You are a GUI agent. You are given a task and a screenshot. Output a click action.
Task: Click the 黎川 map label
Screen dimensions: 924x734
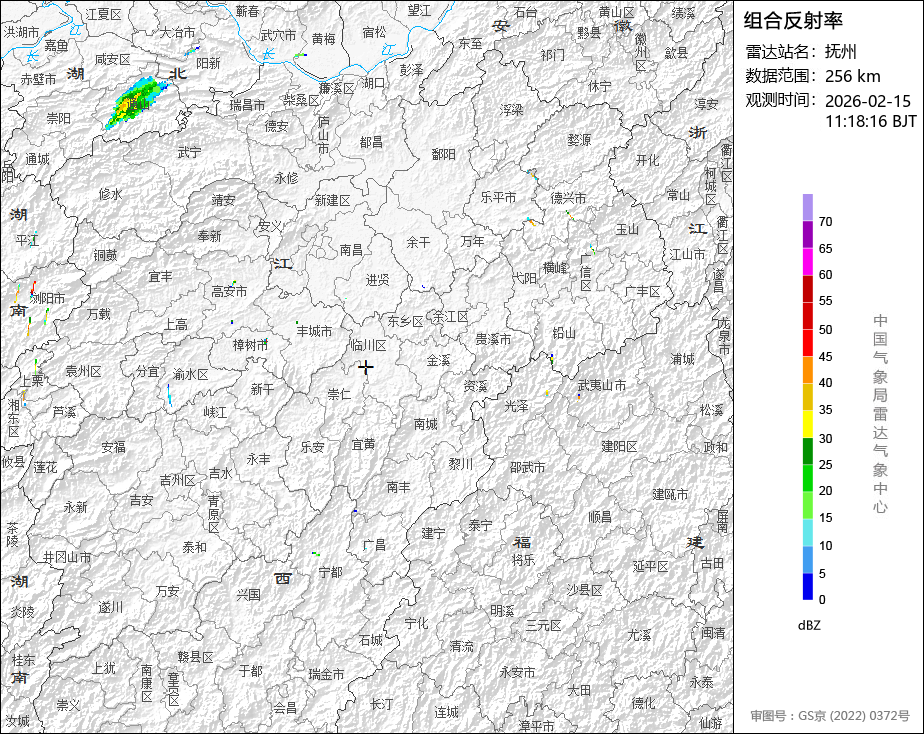tap(460, 464)
